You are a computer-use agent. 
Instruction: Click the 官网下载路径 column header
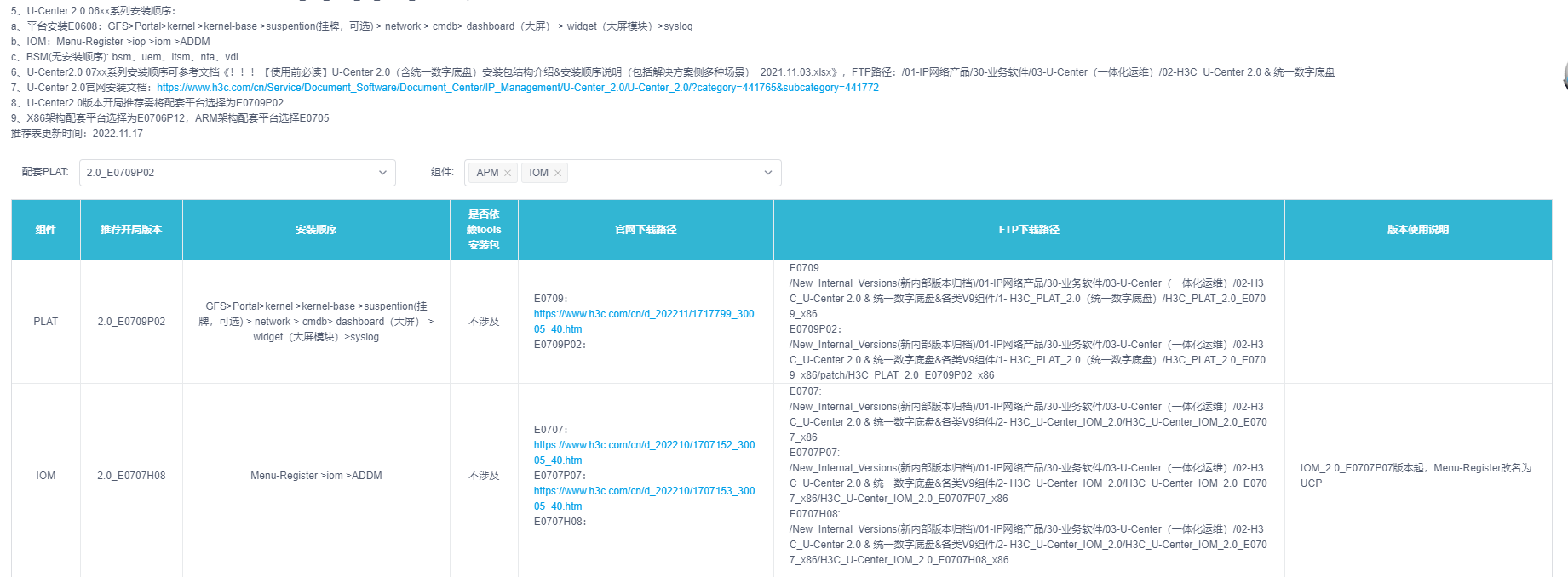646,230
